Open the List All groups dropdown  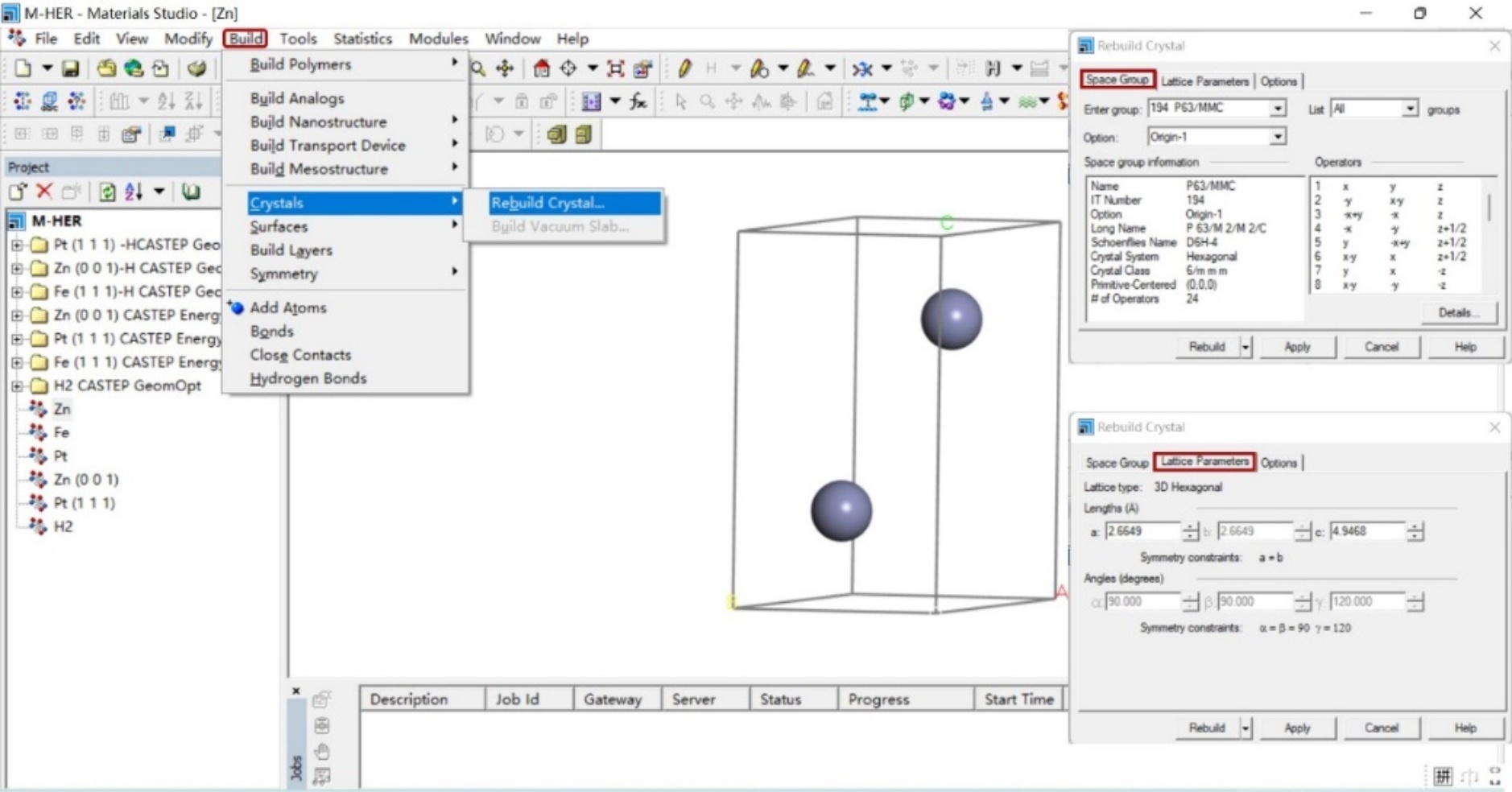coord(1409,109)
